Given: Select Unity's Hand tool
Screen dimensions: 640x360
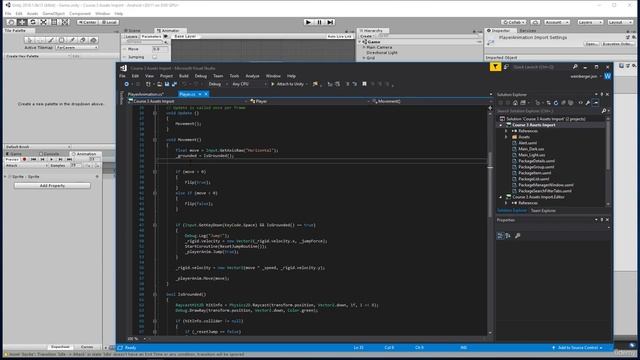Looking at the screenshot, I should pos(11,22).
